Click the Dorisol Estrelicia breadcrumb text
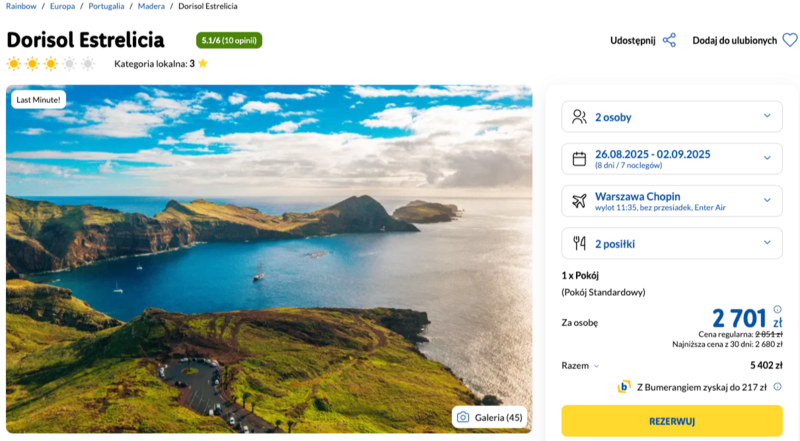Viewport: 800px width, 441px height. (208, 6)
